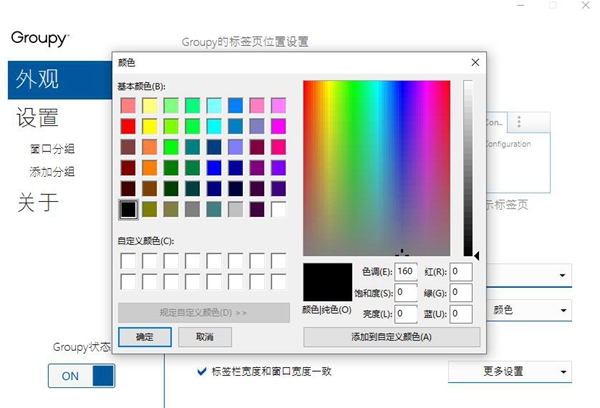
Task: Select the hot pink swatch in third row
Action: (279, 147)
